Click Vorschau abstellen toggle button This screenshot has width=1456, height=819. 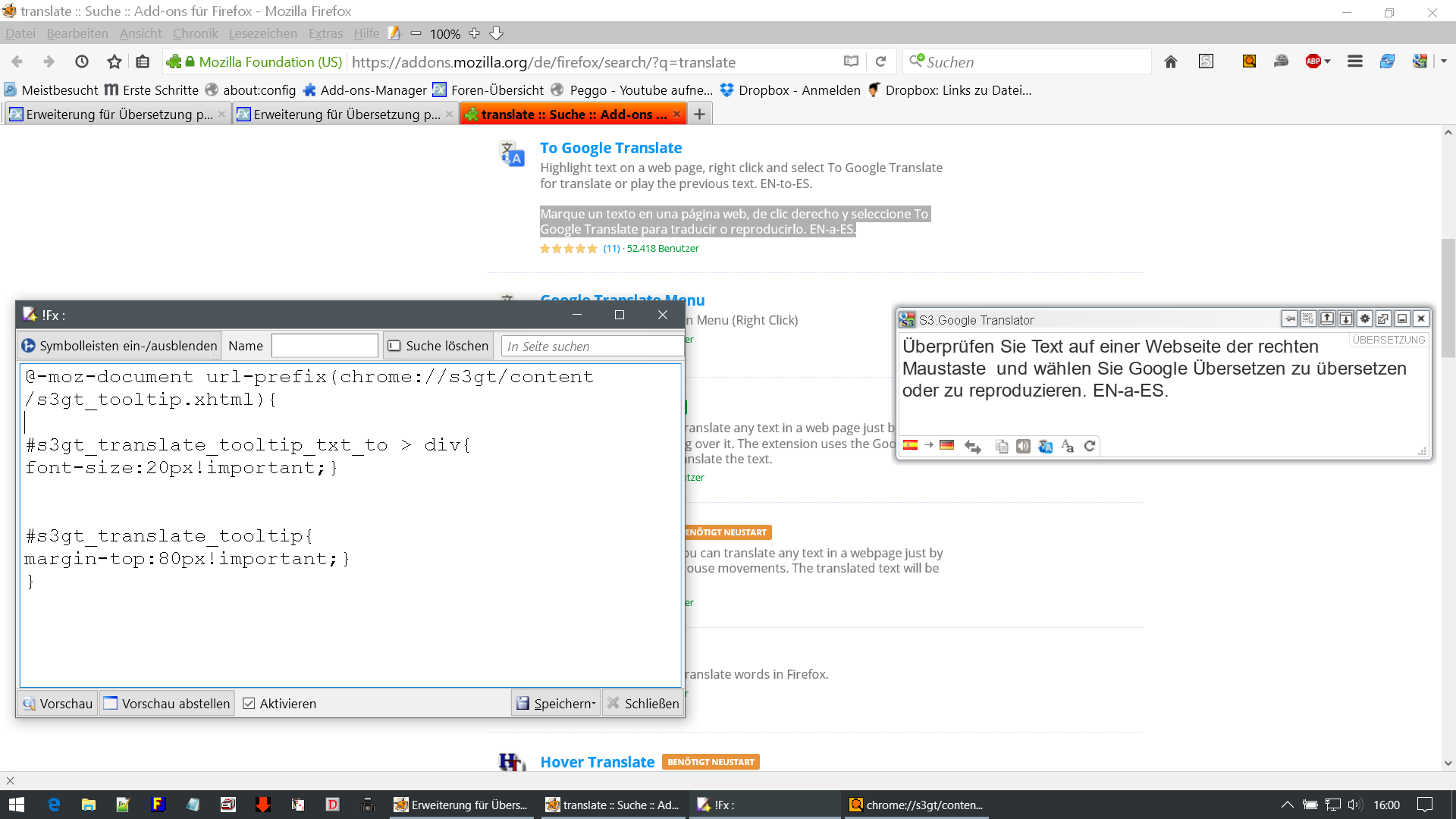(x=167, y=704)
